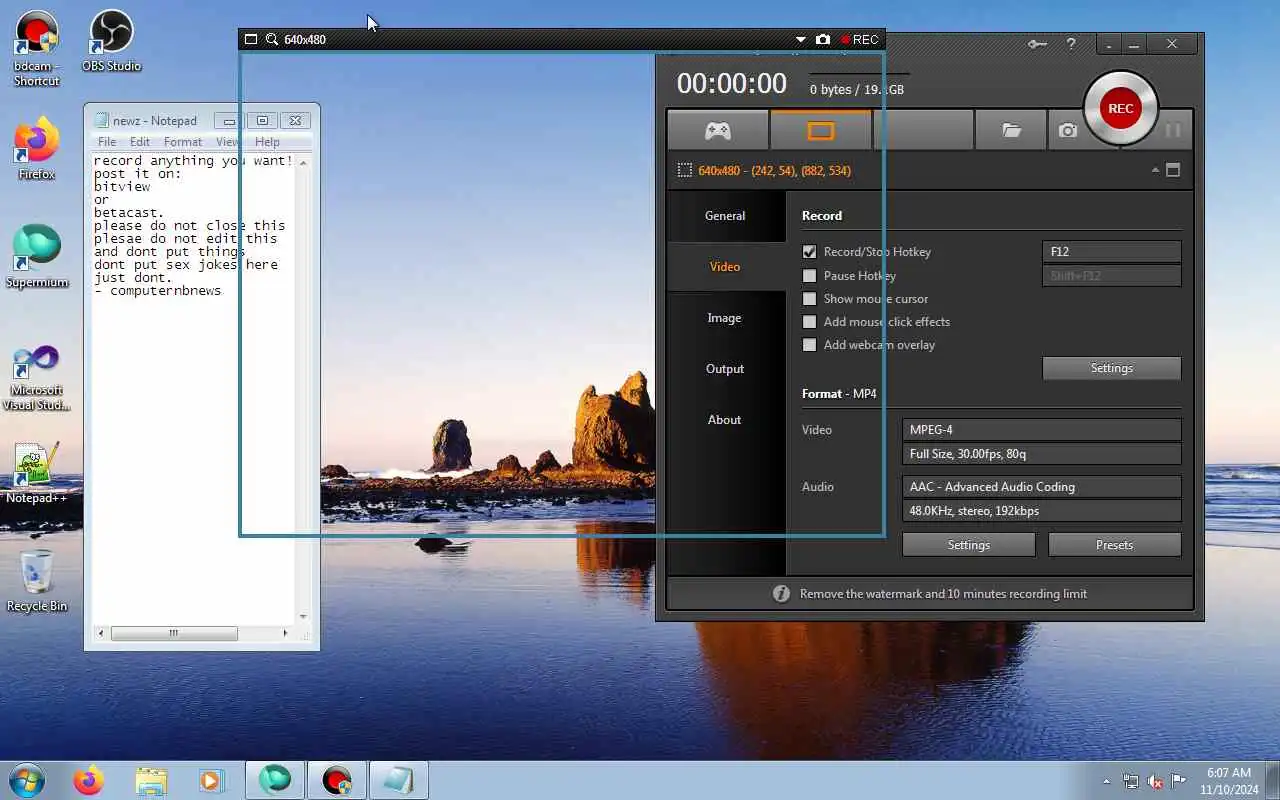Open media player taskbar icon
The width and height of the screenshot is (1280, 800).
pyautogui.click(x=211, y=780)
